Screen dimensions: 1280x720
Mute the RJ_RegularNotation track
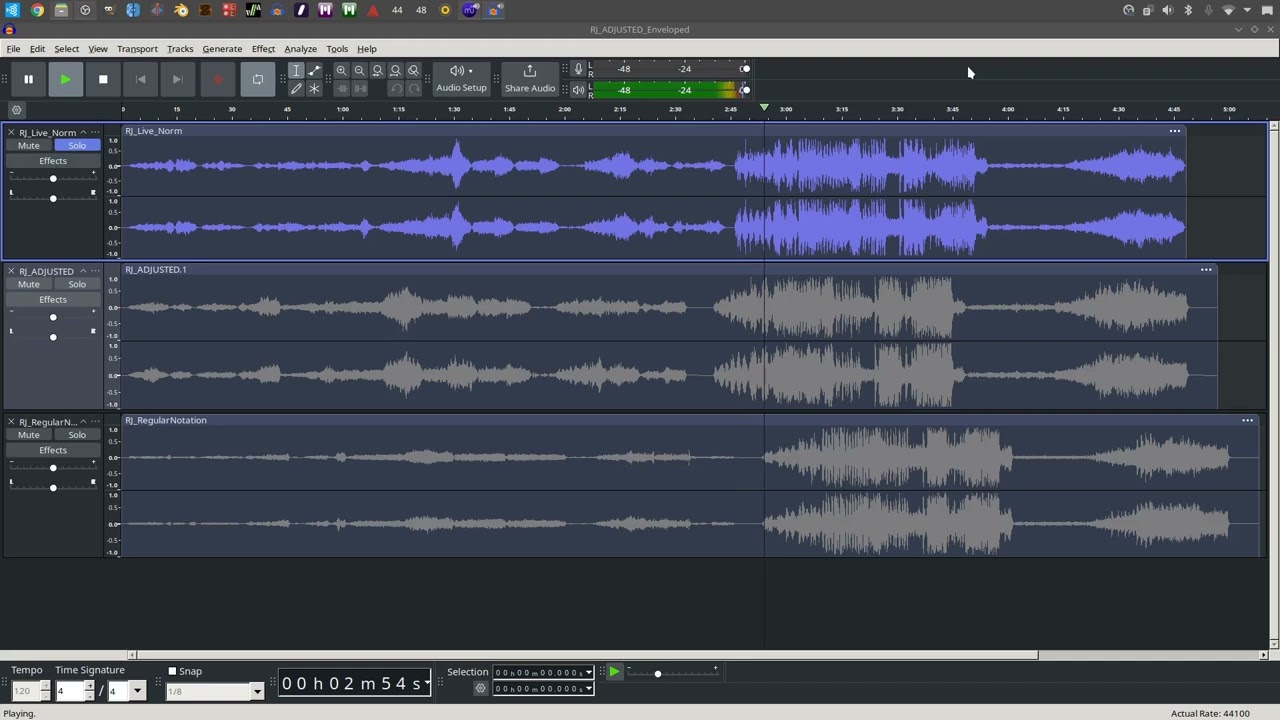(x=29, y=435)
